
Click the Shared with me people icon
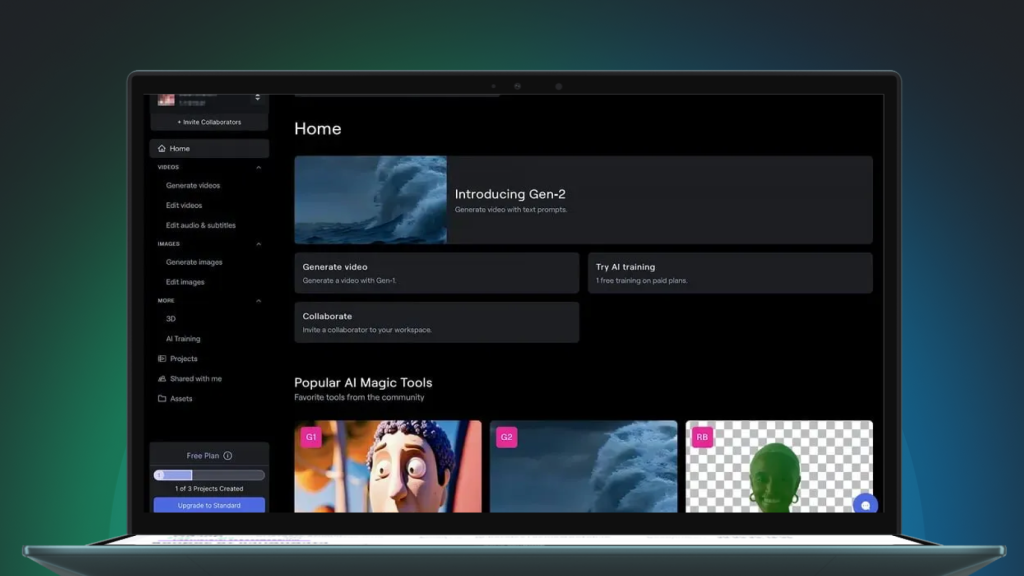pyautogui.click(x=162, y=379)
